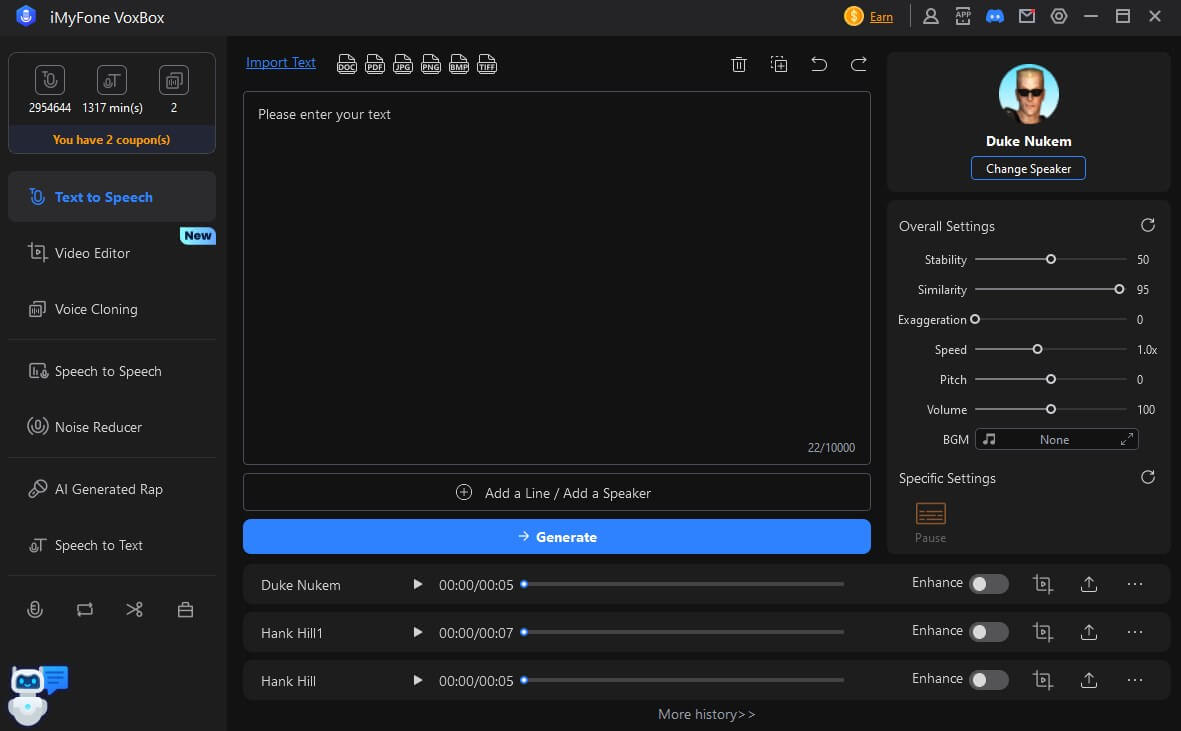Select the microphone recording tool in sidebar
The image size is (1181, 731).
(35, 609)
